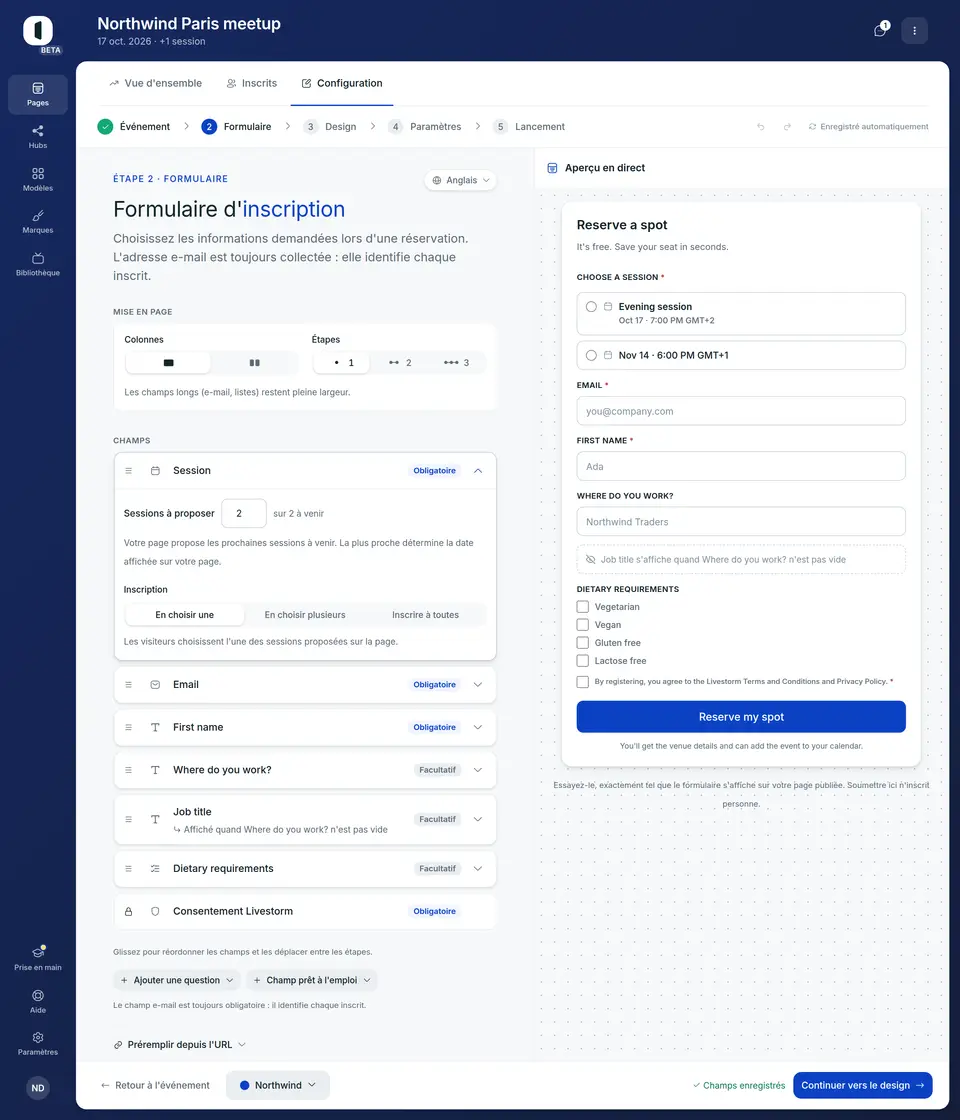Click the lock icon on Consentement Livestorm

[x=129, y=911]
